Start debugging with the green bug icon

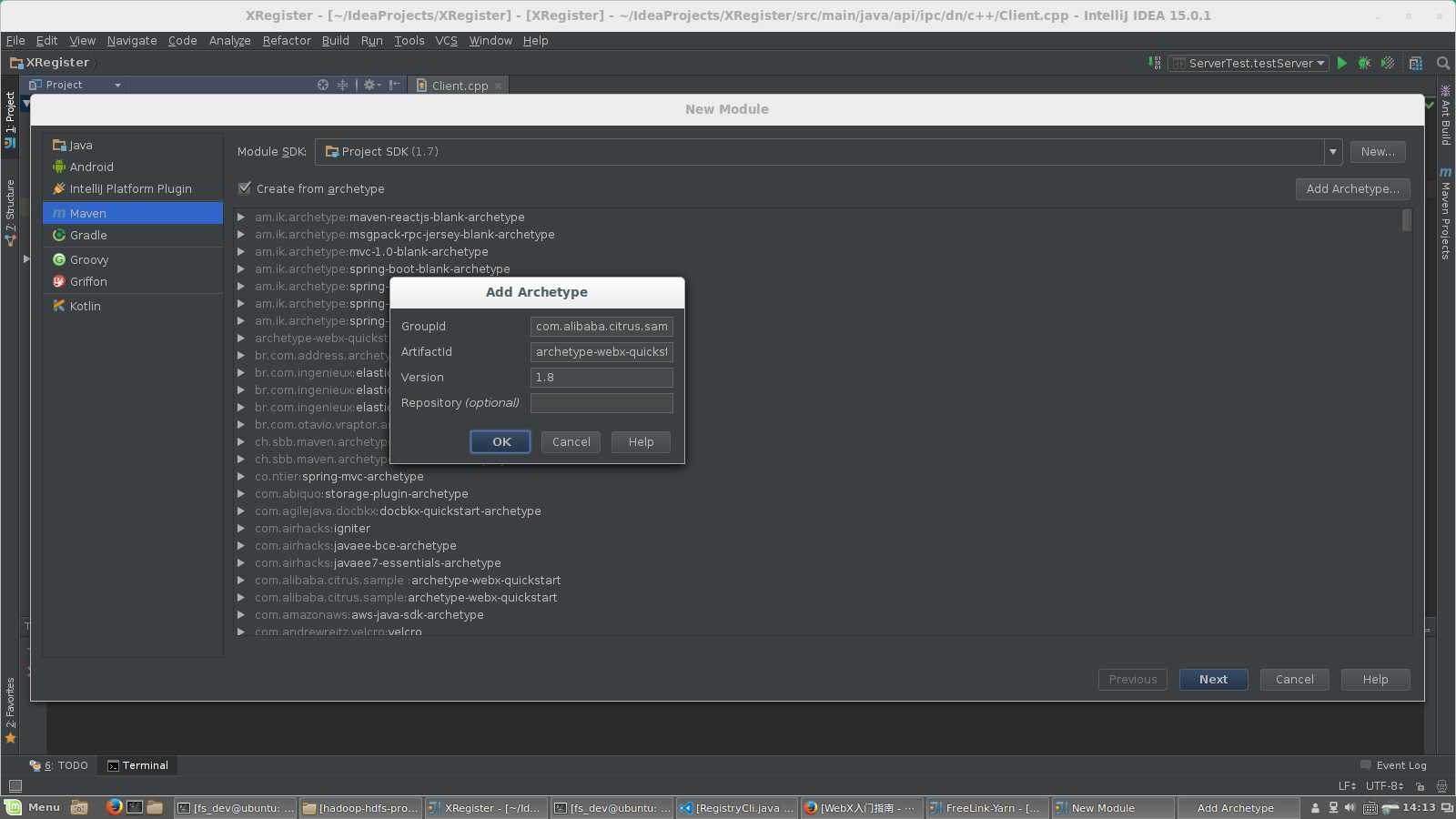[x=1364, y=63]
